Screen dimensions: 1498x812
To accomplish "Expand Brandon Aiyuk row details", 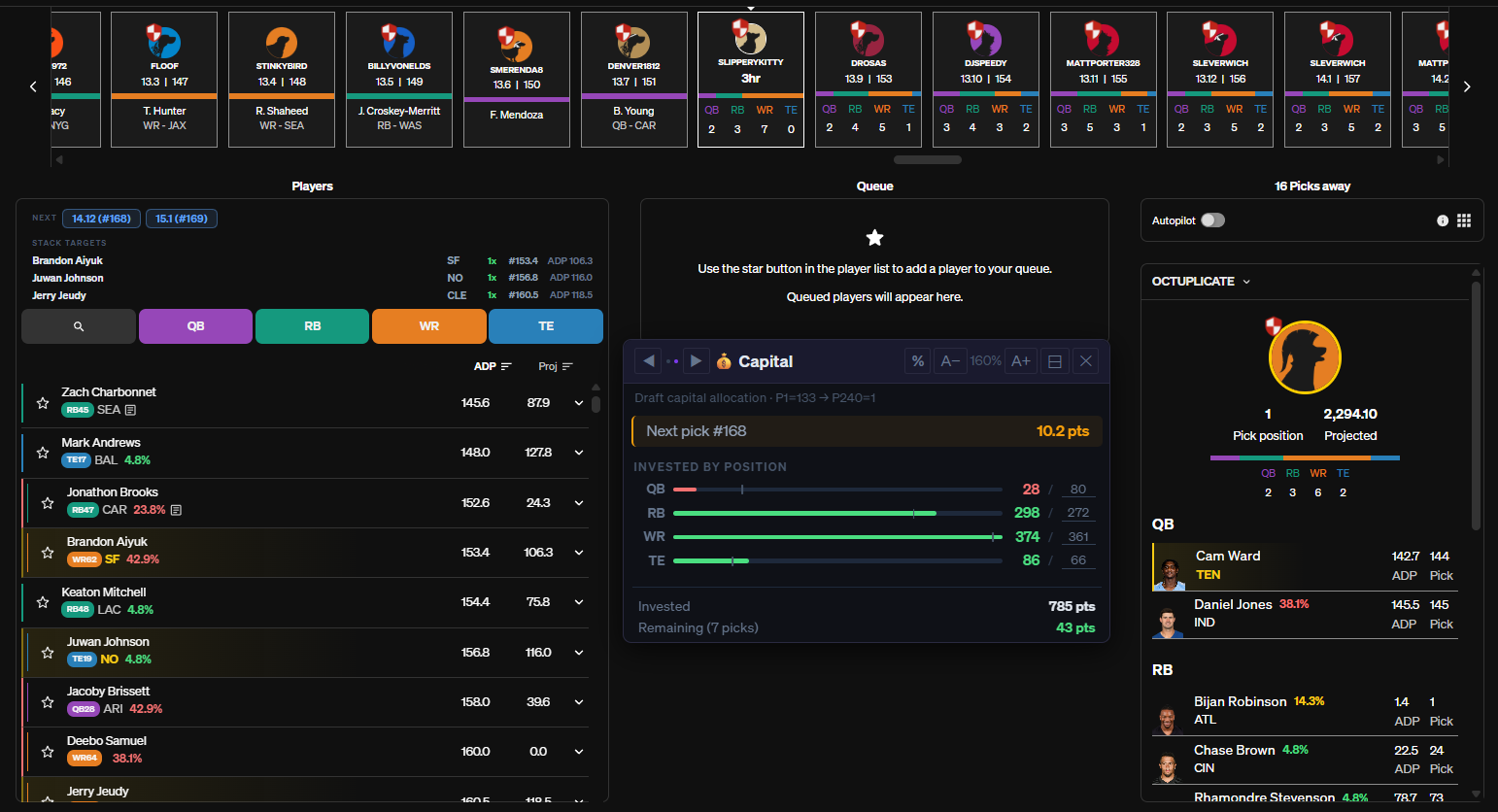I will [579, 553].
